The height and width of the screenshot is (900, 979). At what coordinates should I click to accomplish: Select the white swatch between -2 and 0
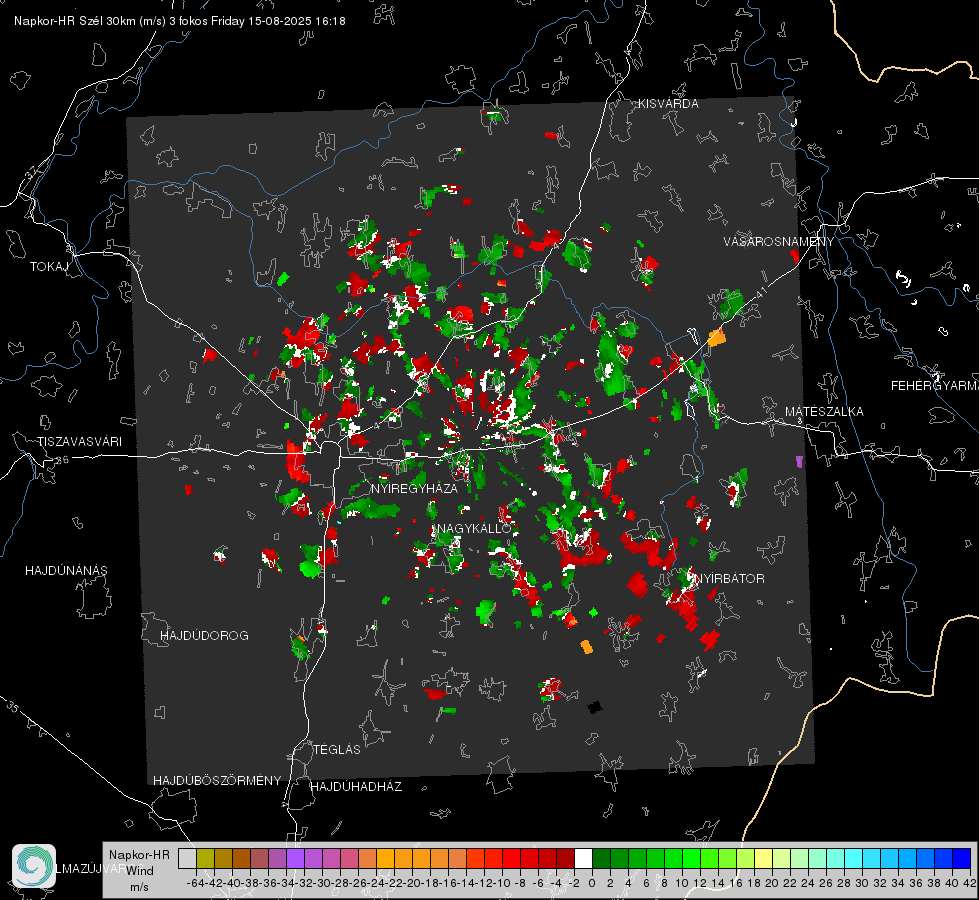coord(583,858)
